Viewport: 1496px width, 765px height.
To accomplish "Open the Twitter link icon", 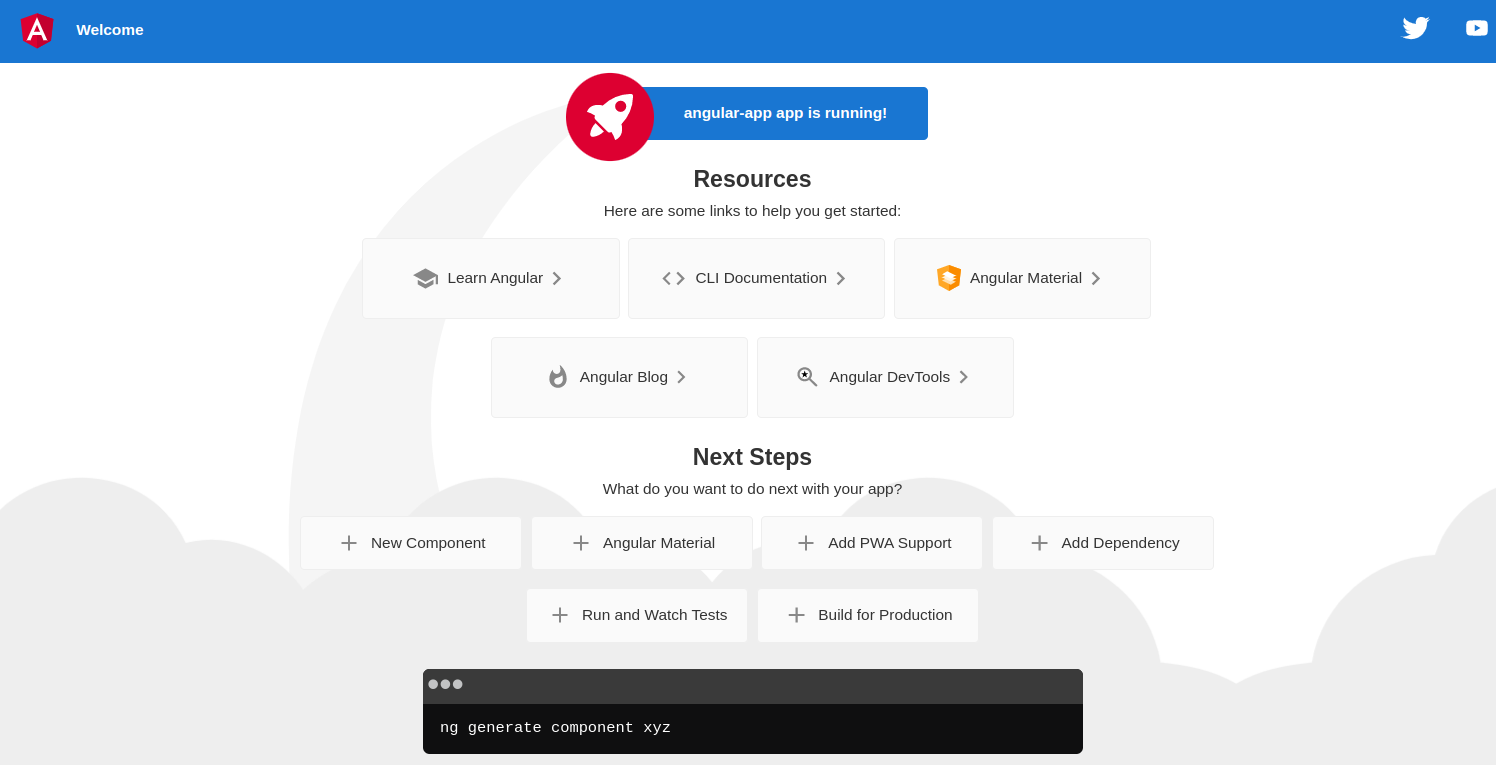I will tap(1415, 28).
